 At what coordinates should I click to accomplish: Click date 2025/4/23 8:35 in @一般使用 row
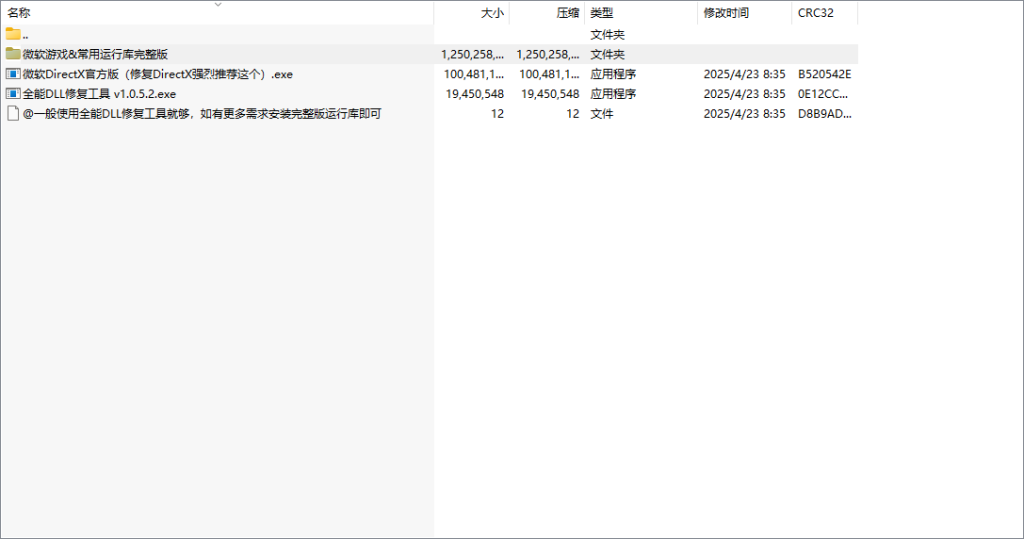744,114
